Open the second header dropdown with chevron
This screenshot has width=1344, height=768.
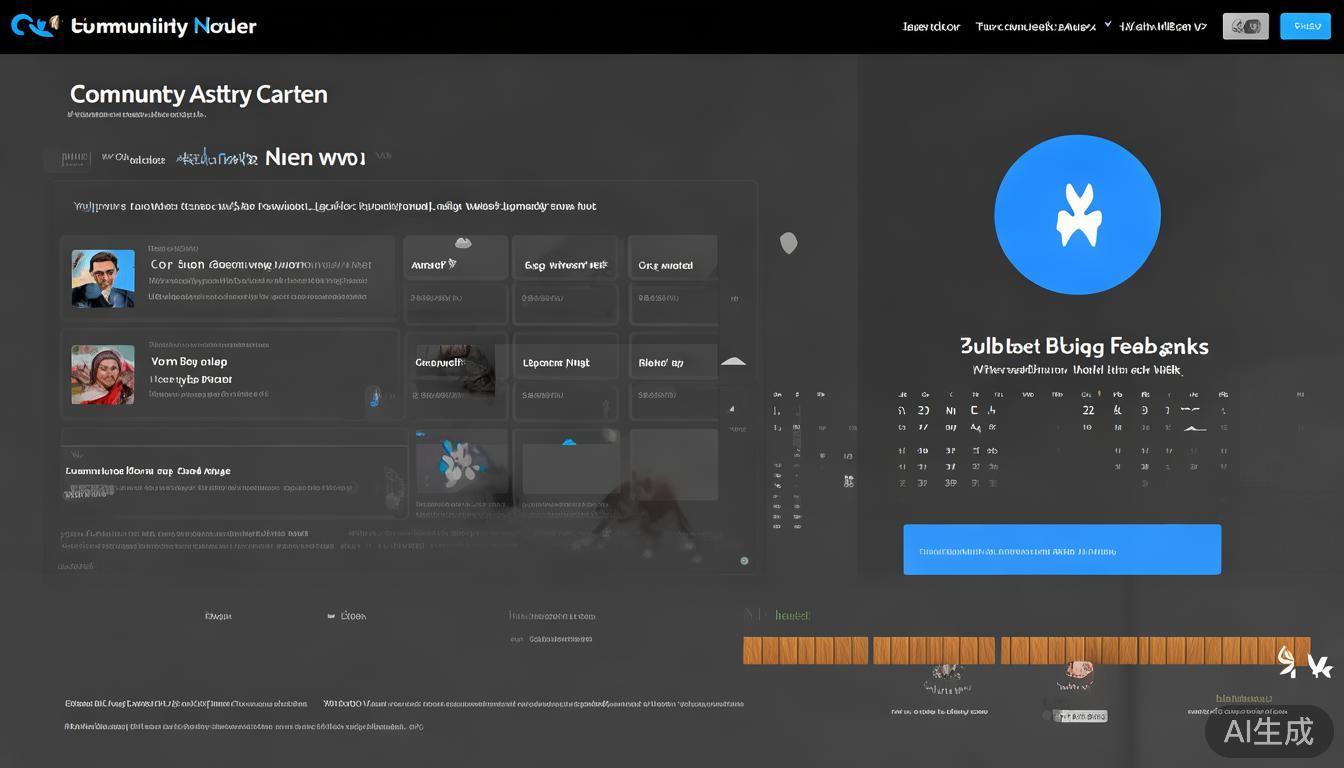click(x=1042, y=27)
